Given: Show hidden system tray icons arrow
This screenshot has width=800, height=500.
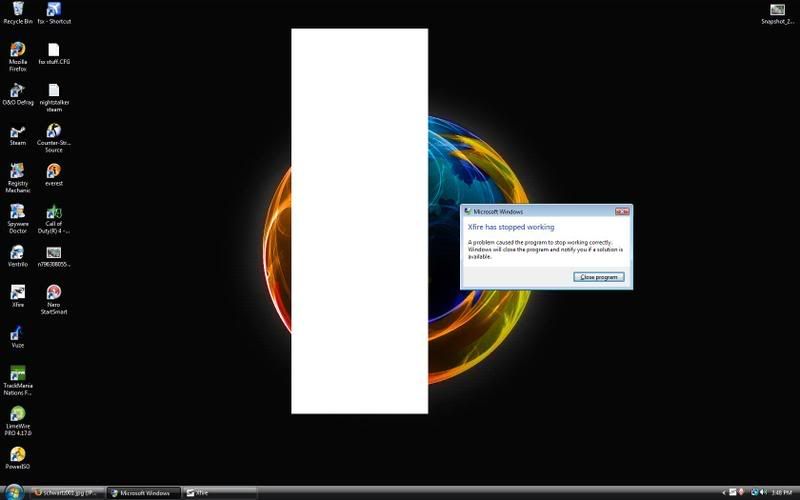Looking at the screenshot, I should pyautogui.click(x=724, y=492).
